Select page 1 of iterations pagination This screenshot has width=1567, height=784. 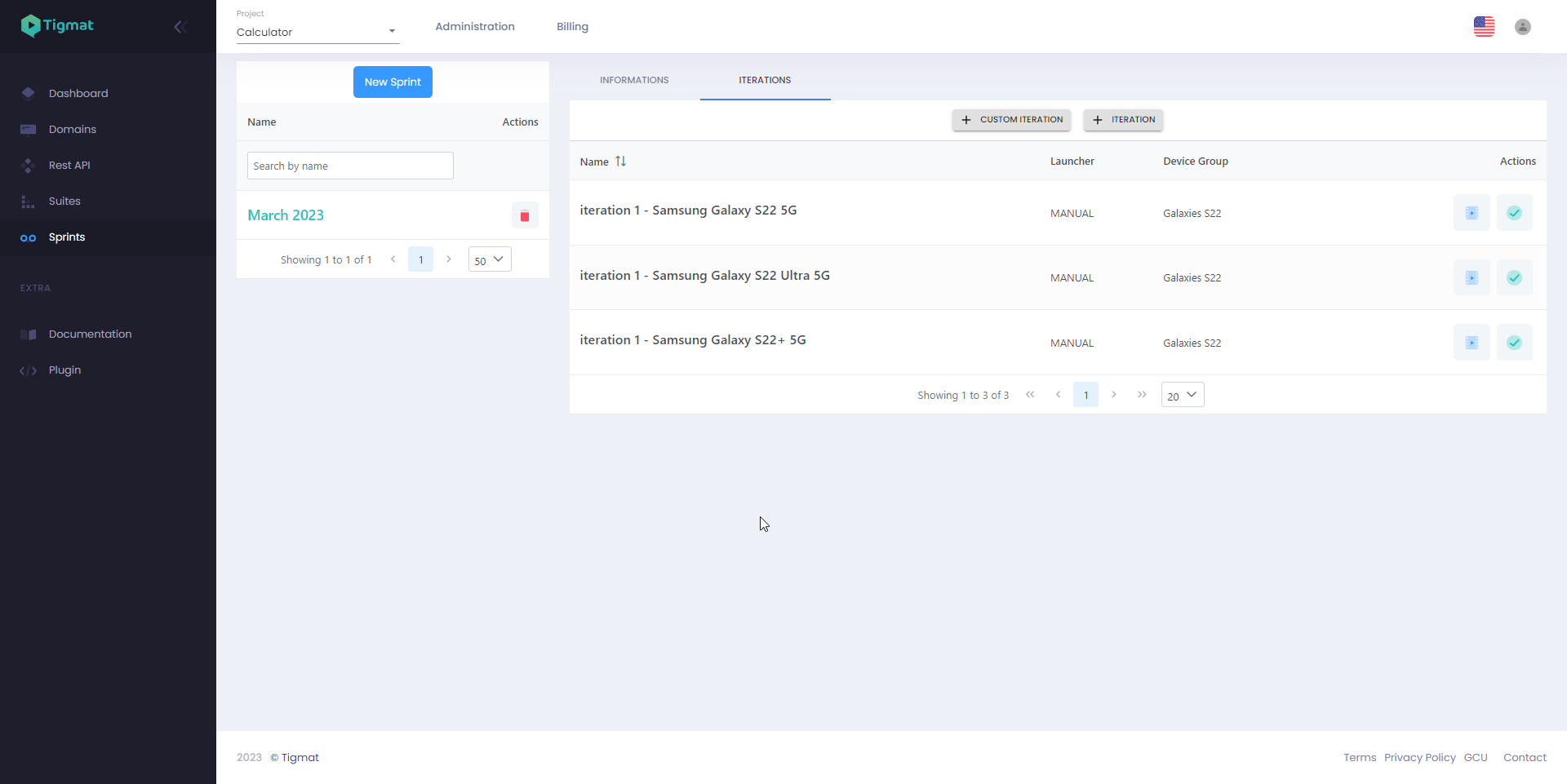coord(1085,395)
